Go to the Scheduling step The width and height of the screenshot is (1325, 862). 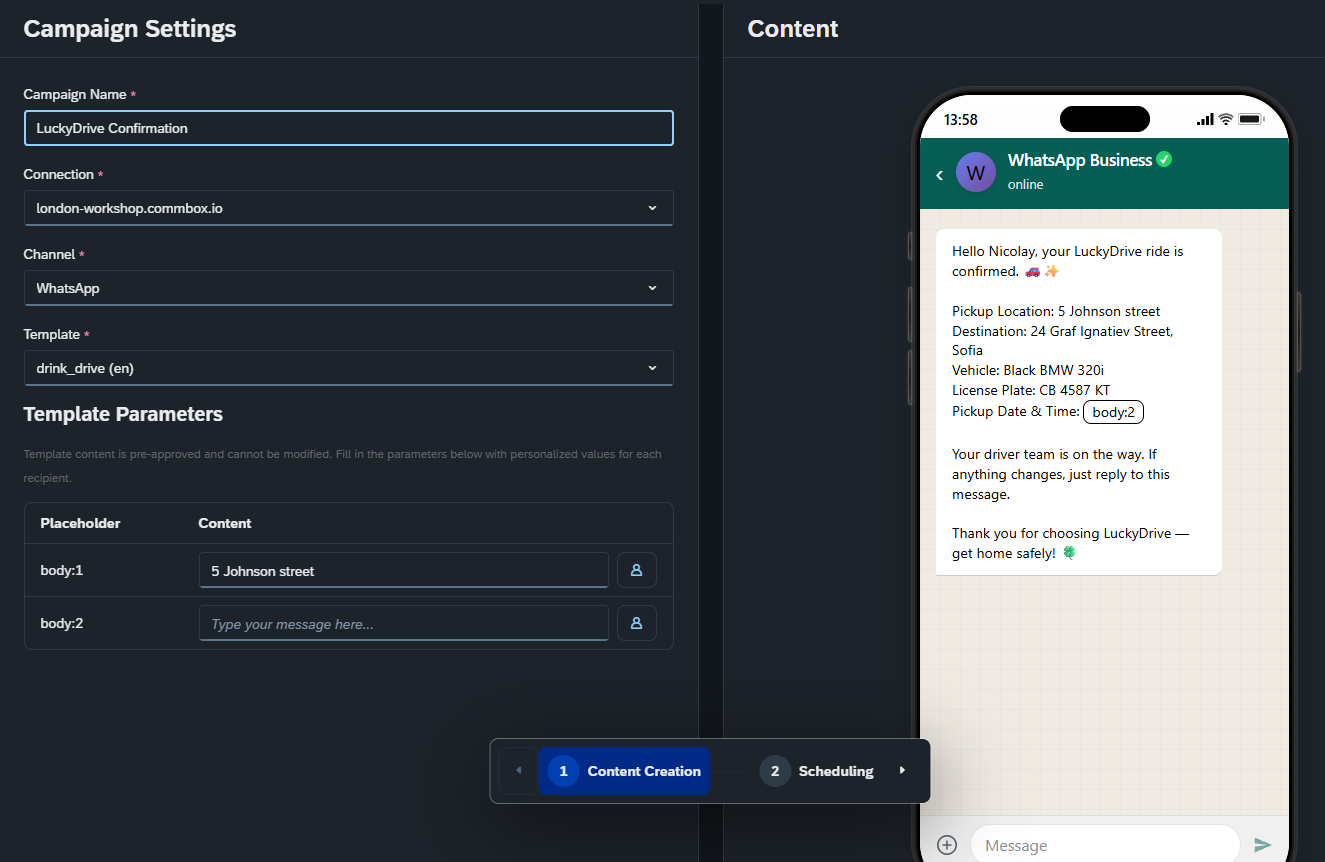click(817, 771)
